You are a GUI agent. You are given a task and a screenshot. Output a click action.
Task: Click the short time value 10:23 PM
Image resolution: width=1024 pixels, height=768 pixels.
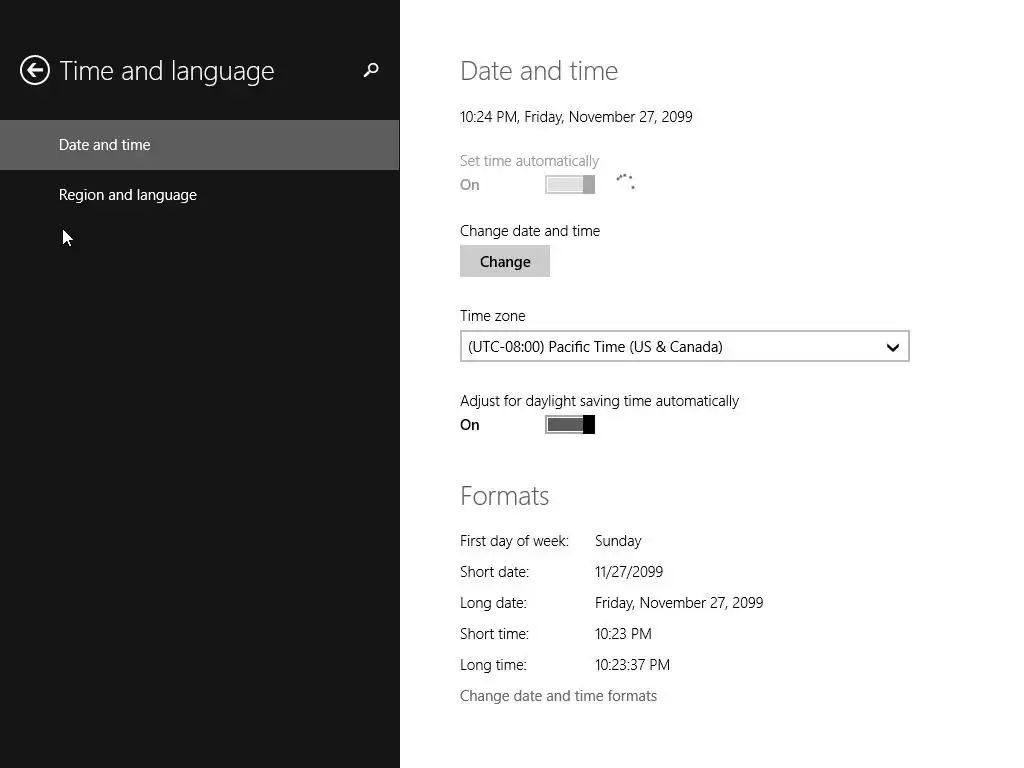pos(623,634)
